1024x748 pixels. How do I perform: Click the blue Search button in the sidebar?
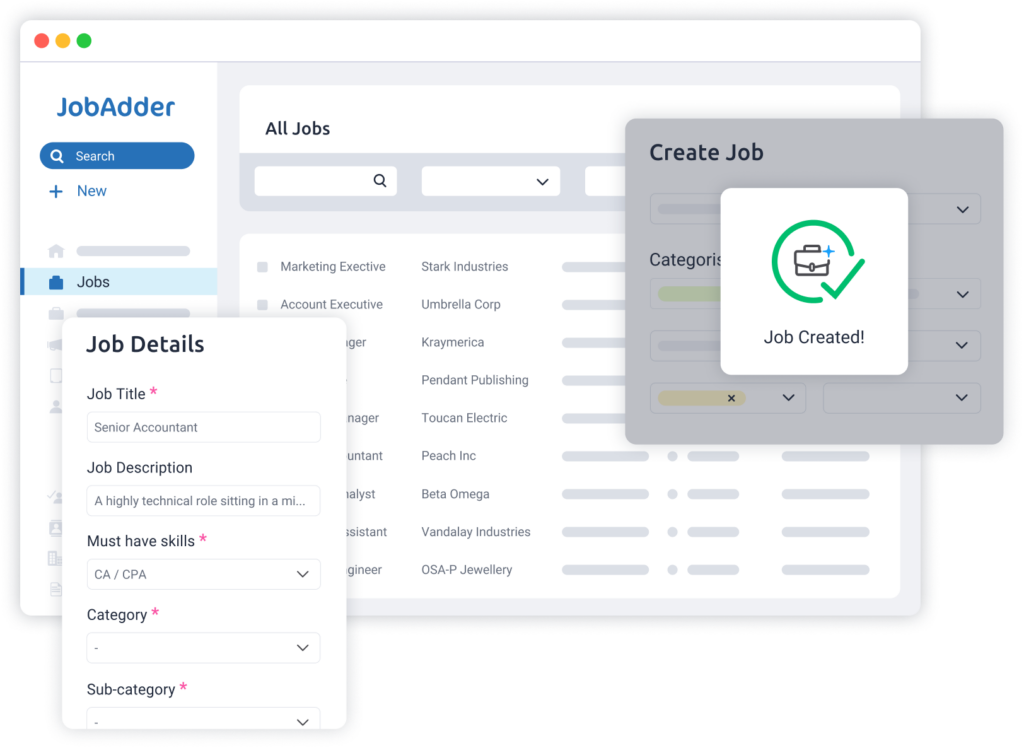click(117, 156)
